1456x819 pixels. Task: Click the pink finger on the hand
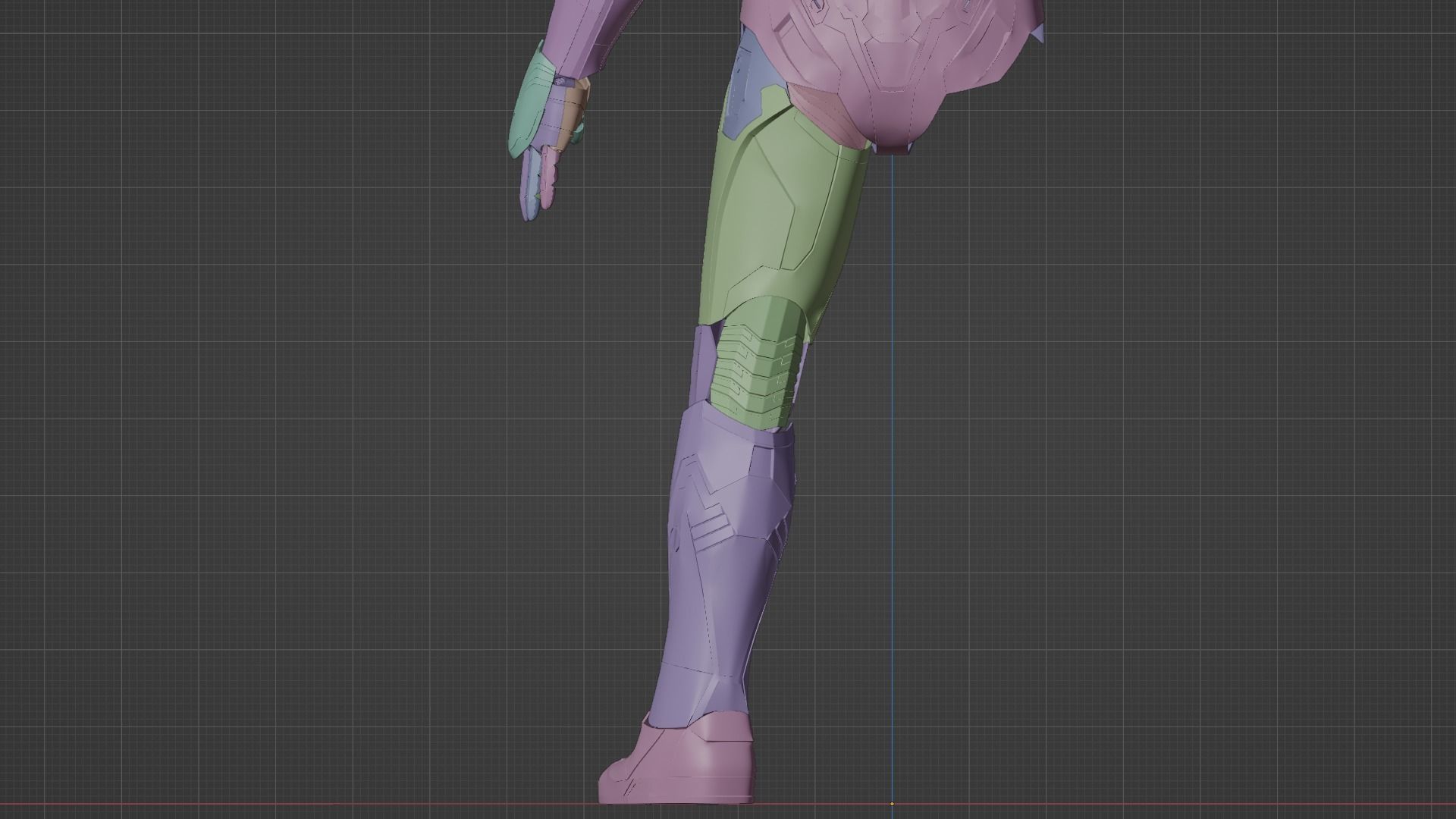click(550, 178)
